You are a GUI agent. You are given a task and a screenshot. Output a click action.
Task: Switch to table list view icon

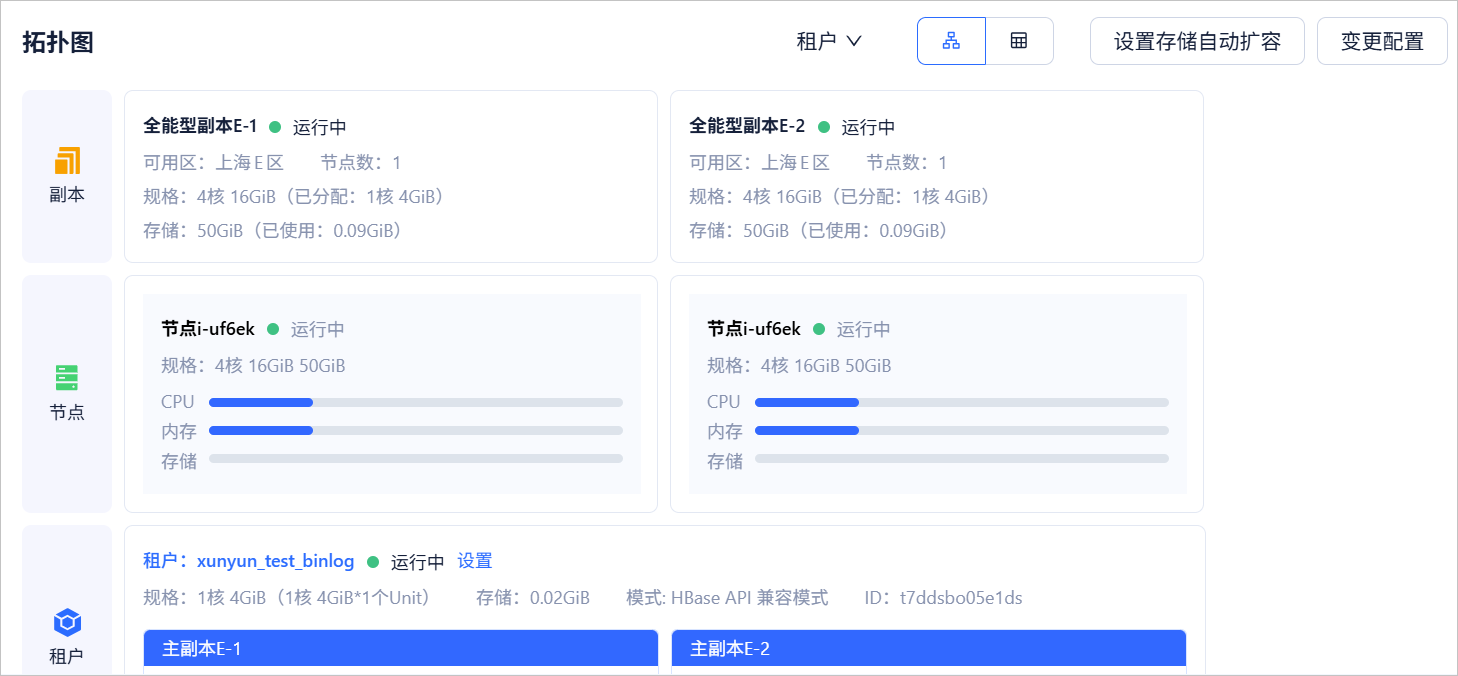pyautogui.click(x=1019, y=41)
